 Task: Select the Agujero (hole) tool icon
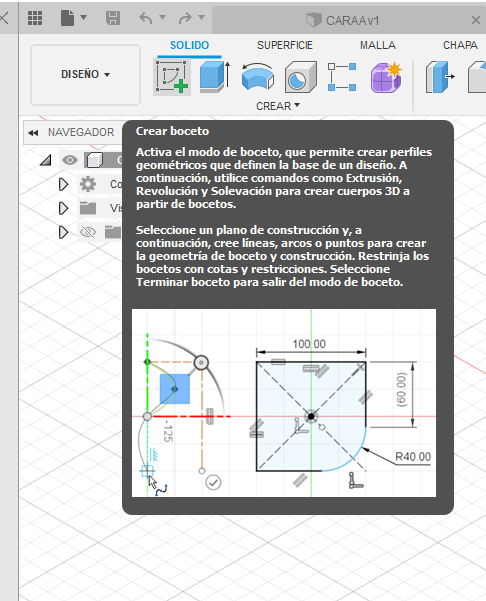point(300,77)
